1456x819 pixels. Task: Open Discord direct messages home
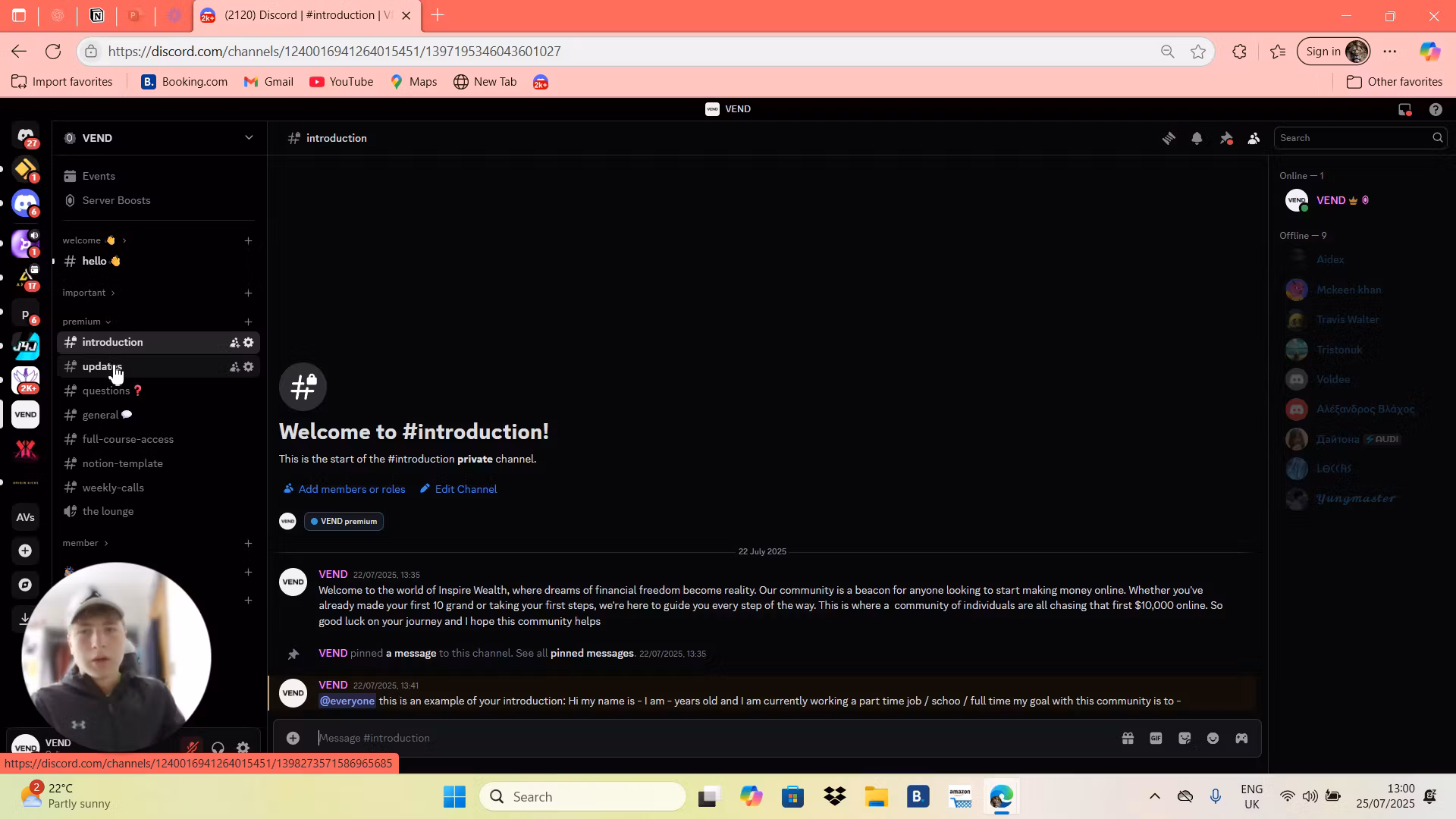point(26,137)
